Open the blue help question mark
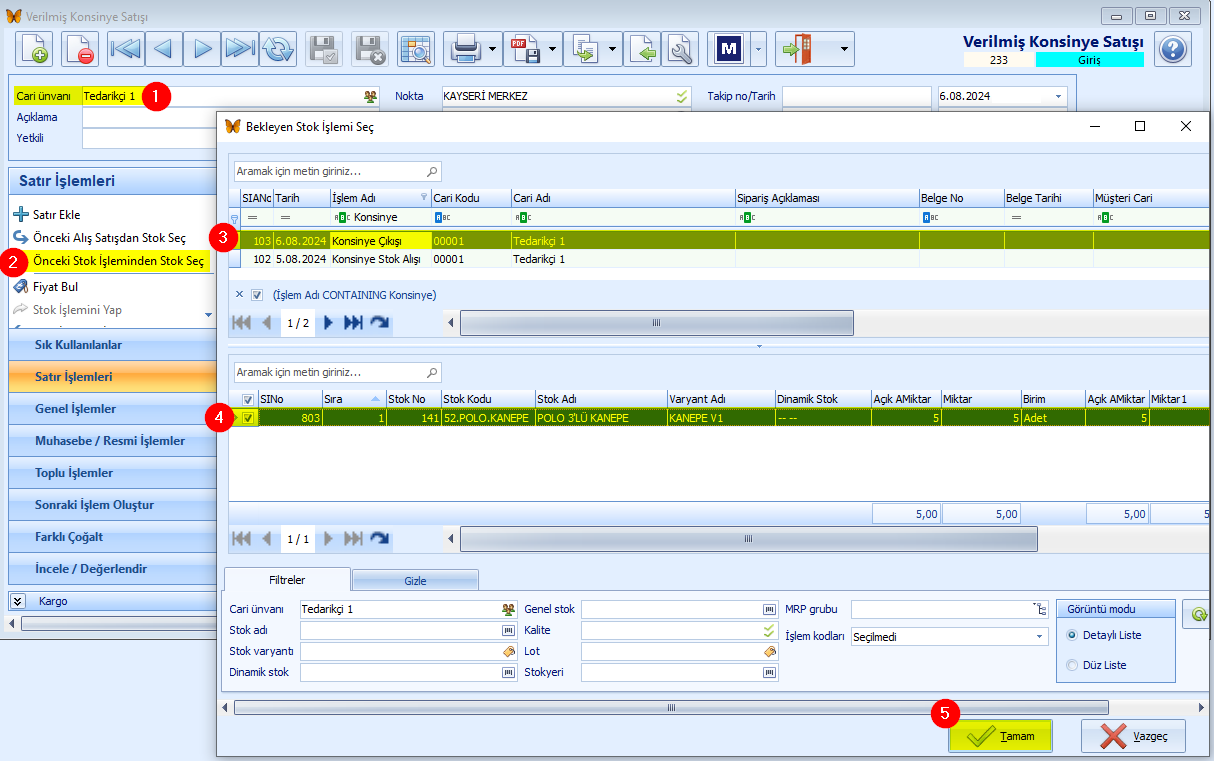 (x=1173, y=48)
